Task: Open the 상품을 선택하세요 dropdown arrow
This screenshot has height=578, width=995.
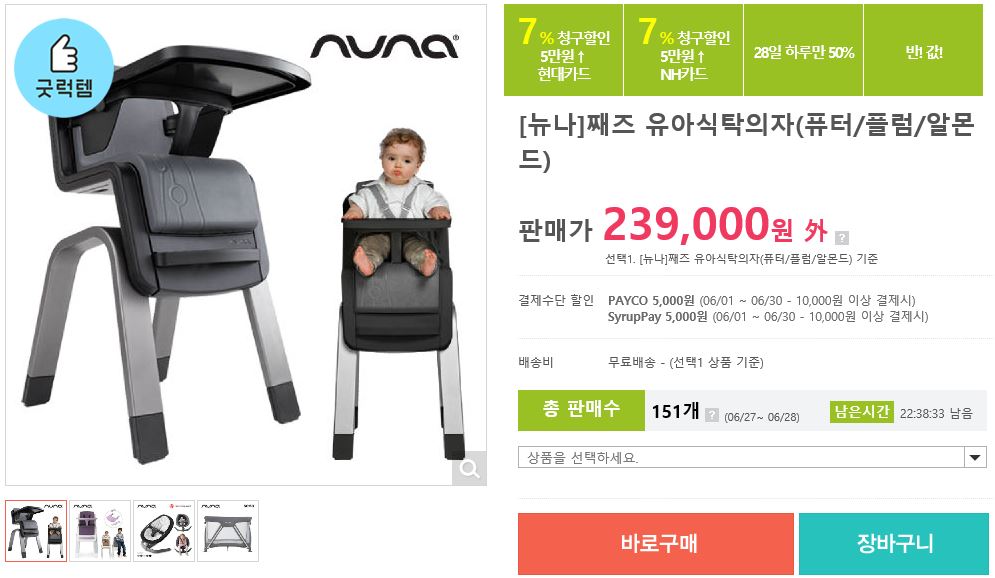Action: tap(975, 457)
